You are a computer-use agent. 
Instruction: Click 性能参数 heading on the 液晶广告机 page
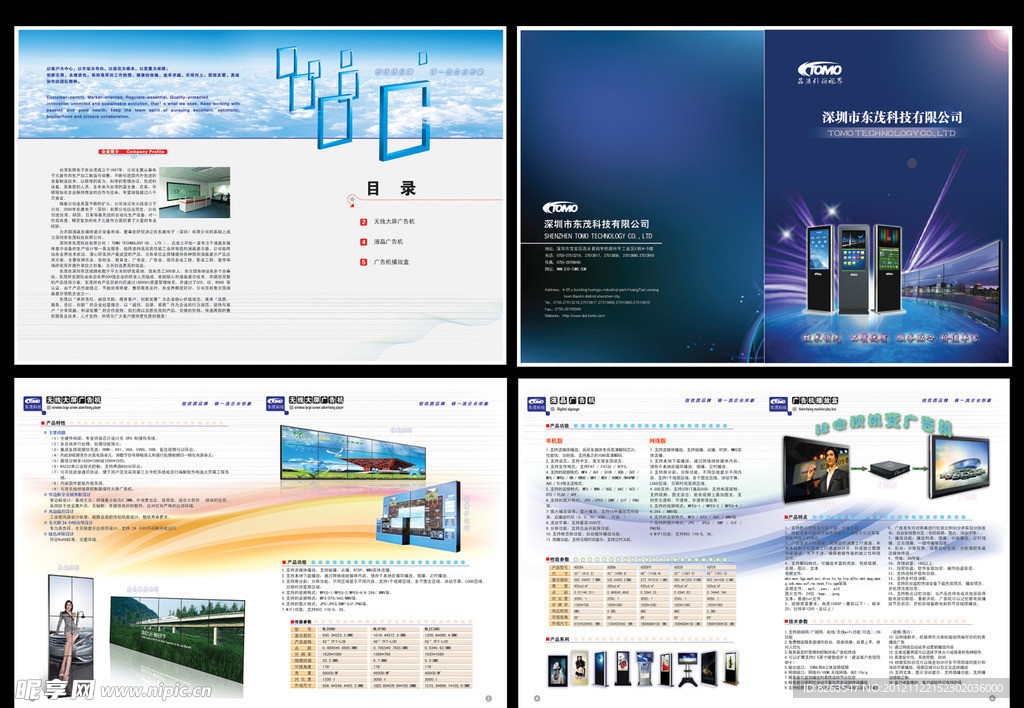coord(558,560)
